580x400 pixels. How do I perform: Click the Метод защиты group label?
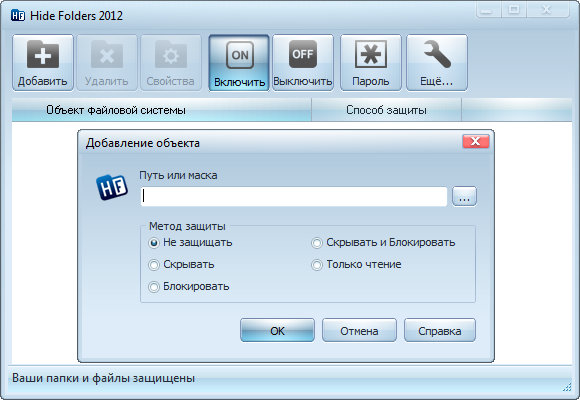(x=187, y=226)
